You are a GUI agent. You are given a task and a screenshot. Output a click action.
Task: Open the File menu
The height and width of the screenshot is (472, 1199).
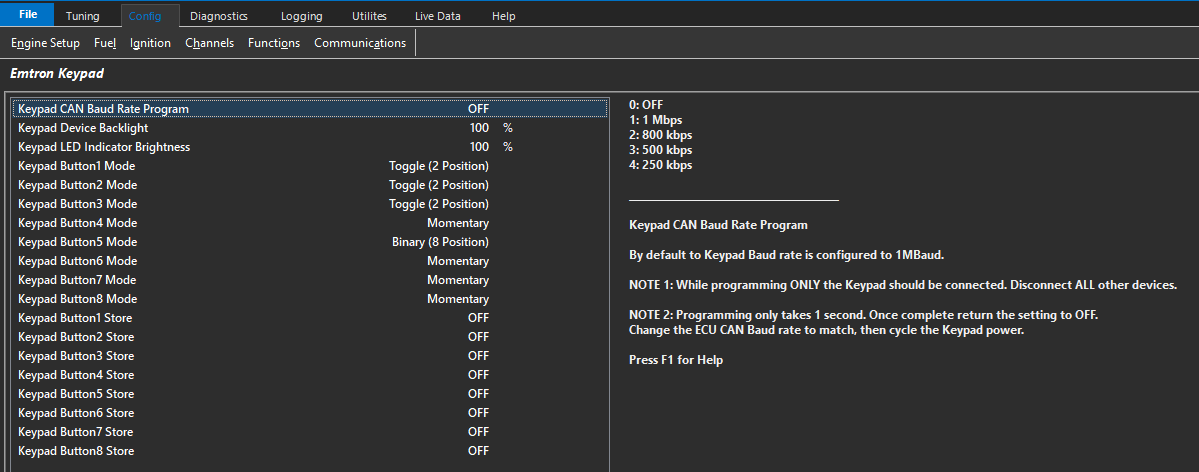28,15
